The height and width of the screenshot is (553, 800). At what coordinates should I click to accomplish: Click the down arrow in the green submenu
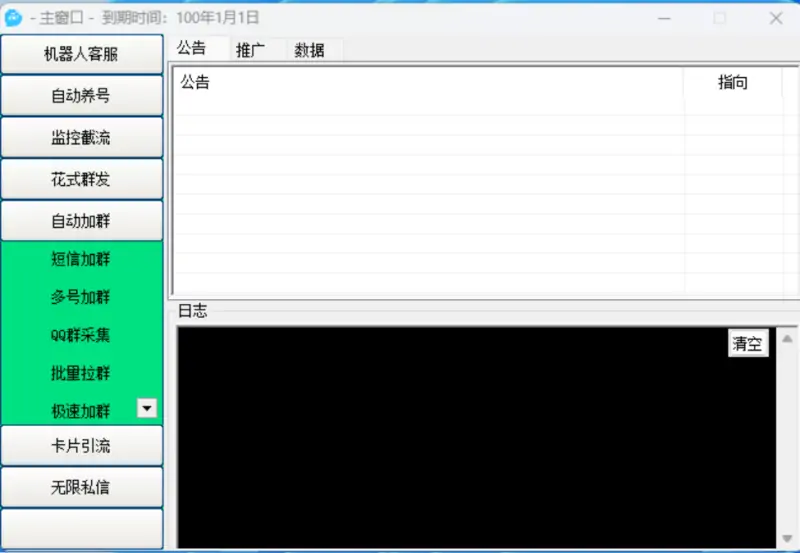click(x=147, y=407)
